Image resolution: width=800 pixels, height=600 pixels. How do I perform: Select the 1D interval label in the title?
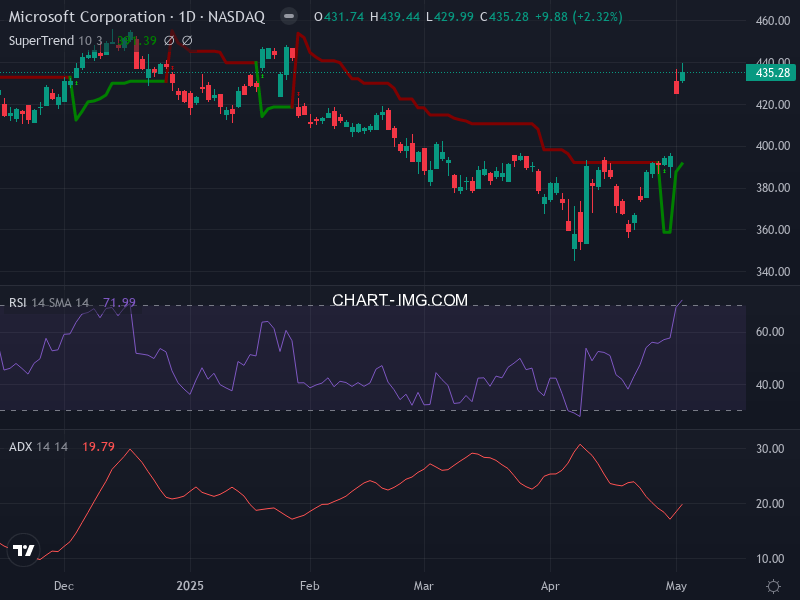187,17
